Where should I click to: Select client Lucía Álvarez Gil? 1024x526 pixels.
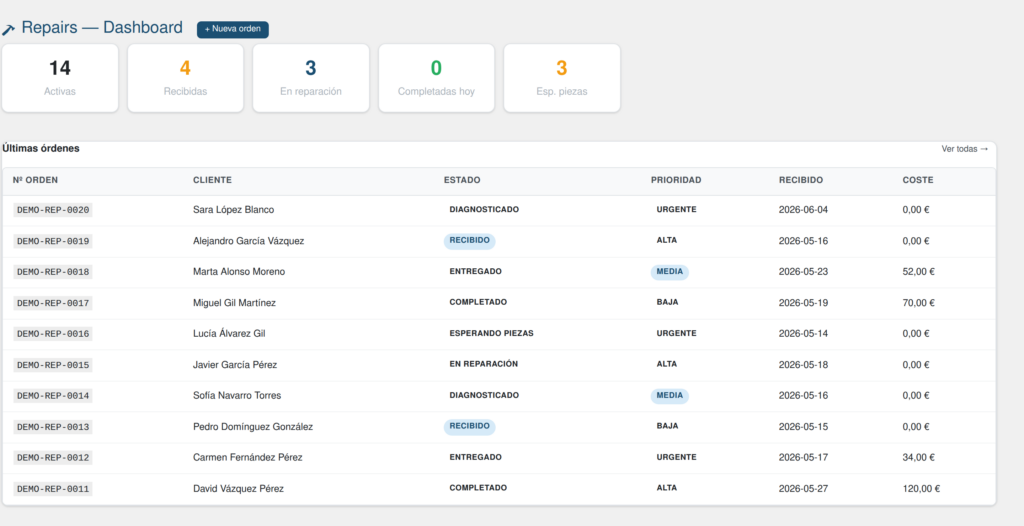(229, 333)
